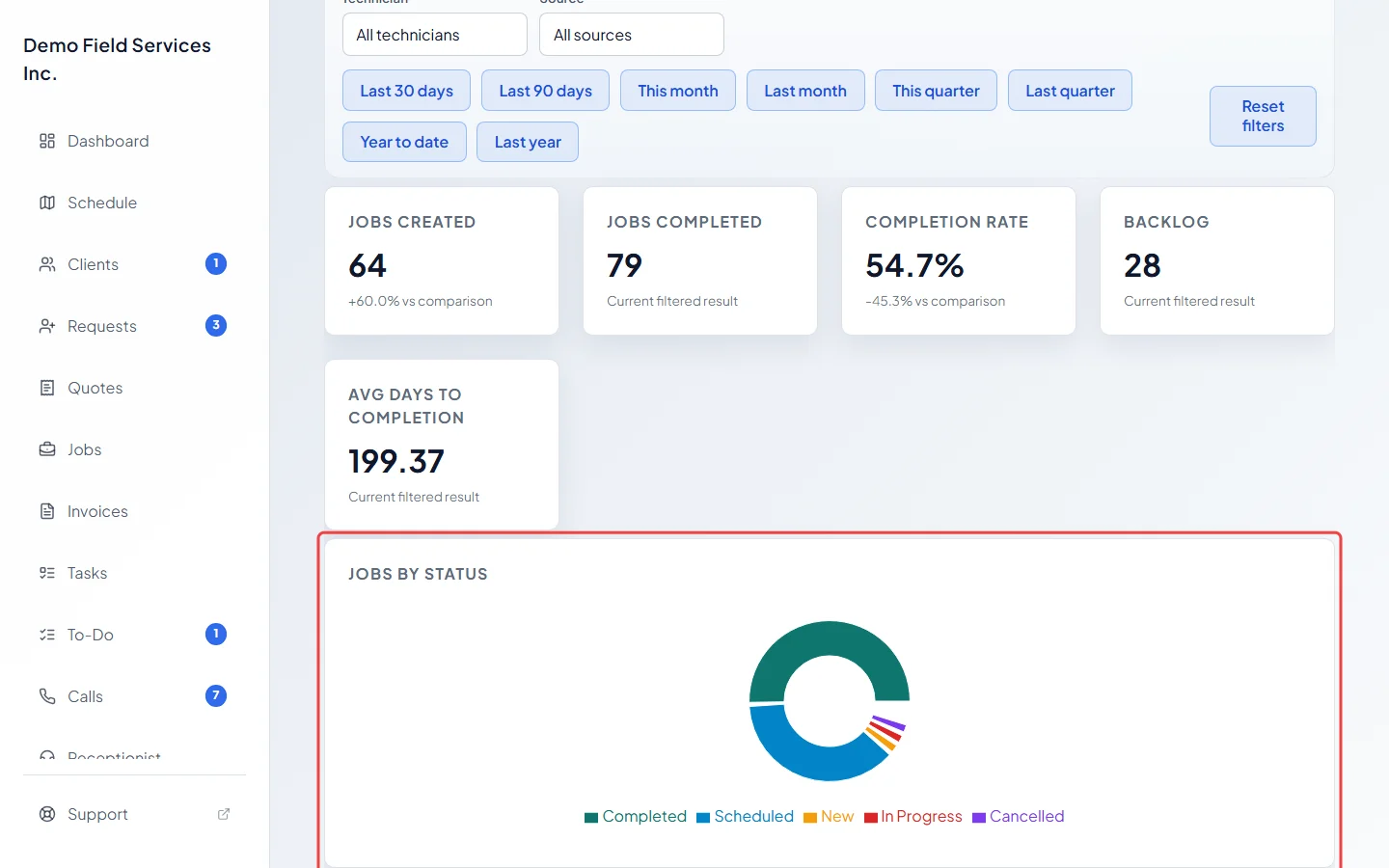Filter by Last 90 days
Viewport: 1389px width, 868px height.
pos(545,91)
